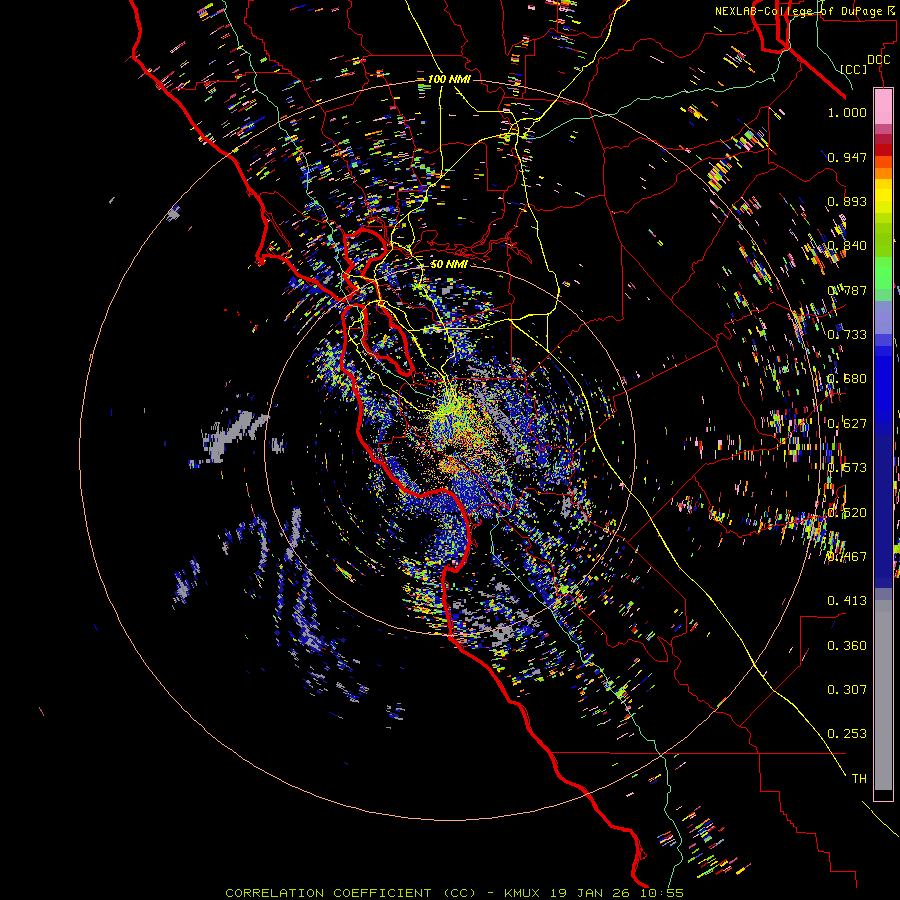Screen dimensions: 900x900
Task: Click the KMUX station identifier in caption
Action: click(523, 893)
